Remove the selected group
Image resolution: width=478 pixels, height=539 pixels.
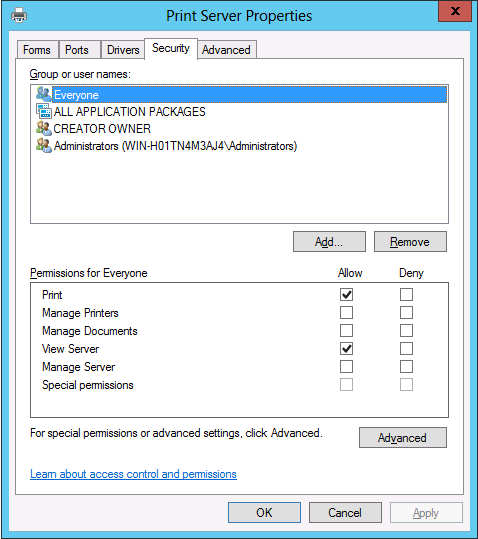pos(410,242)
